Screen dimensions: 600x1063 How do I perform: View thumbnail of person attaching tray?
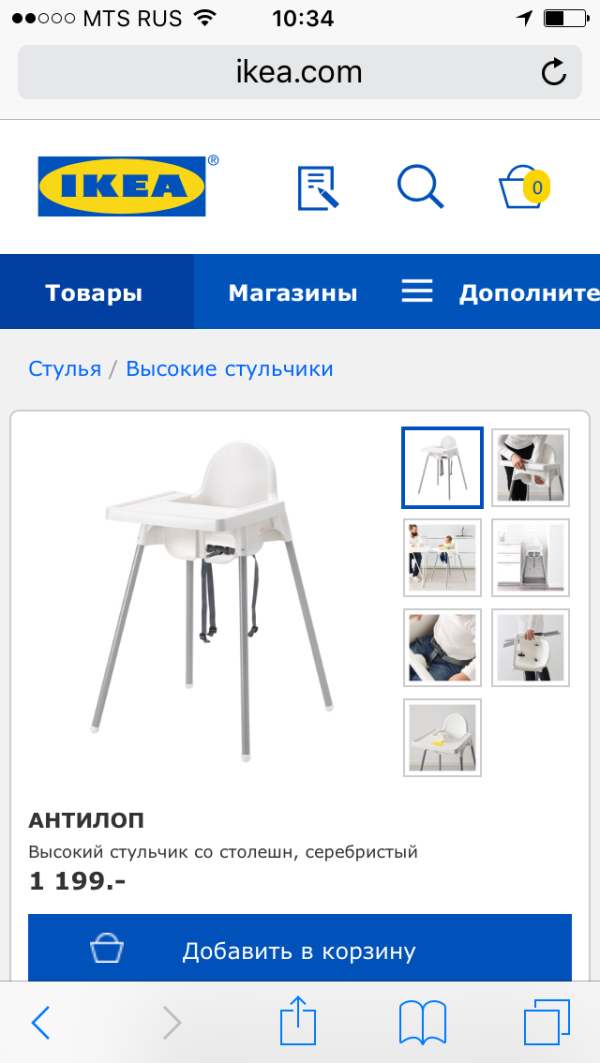(x=530, y=468)
